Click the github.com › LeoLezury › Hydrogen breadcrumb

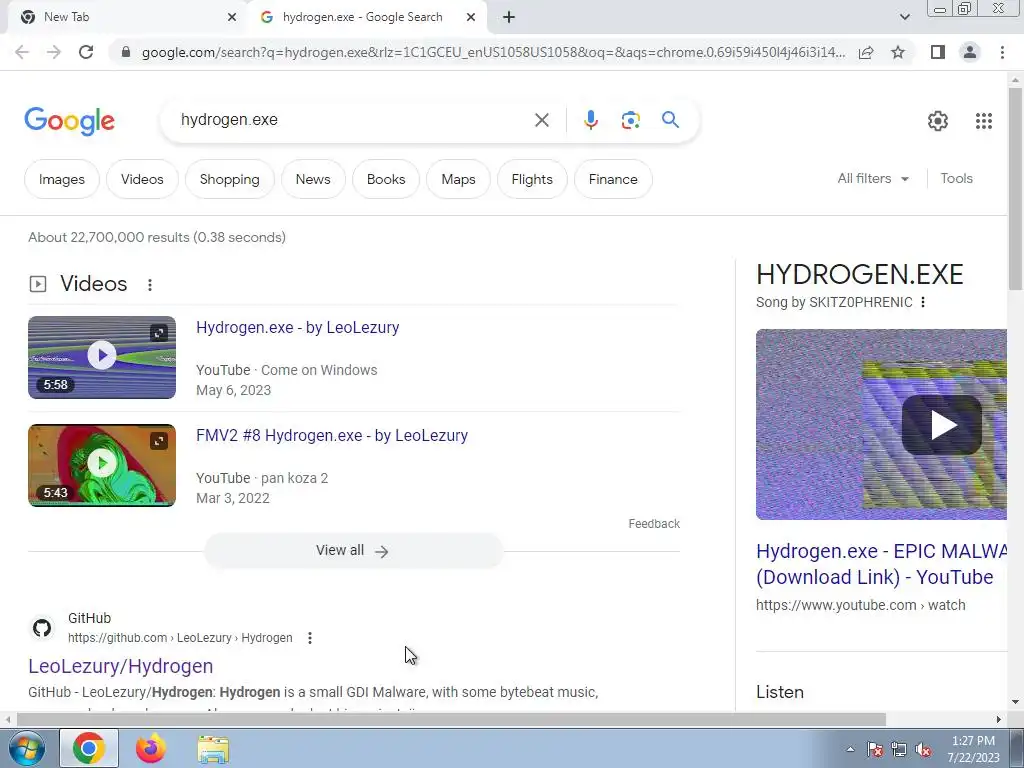click(x=180, y=637)
